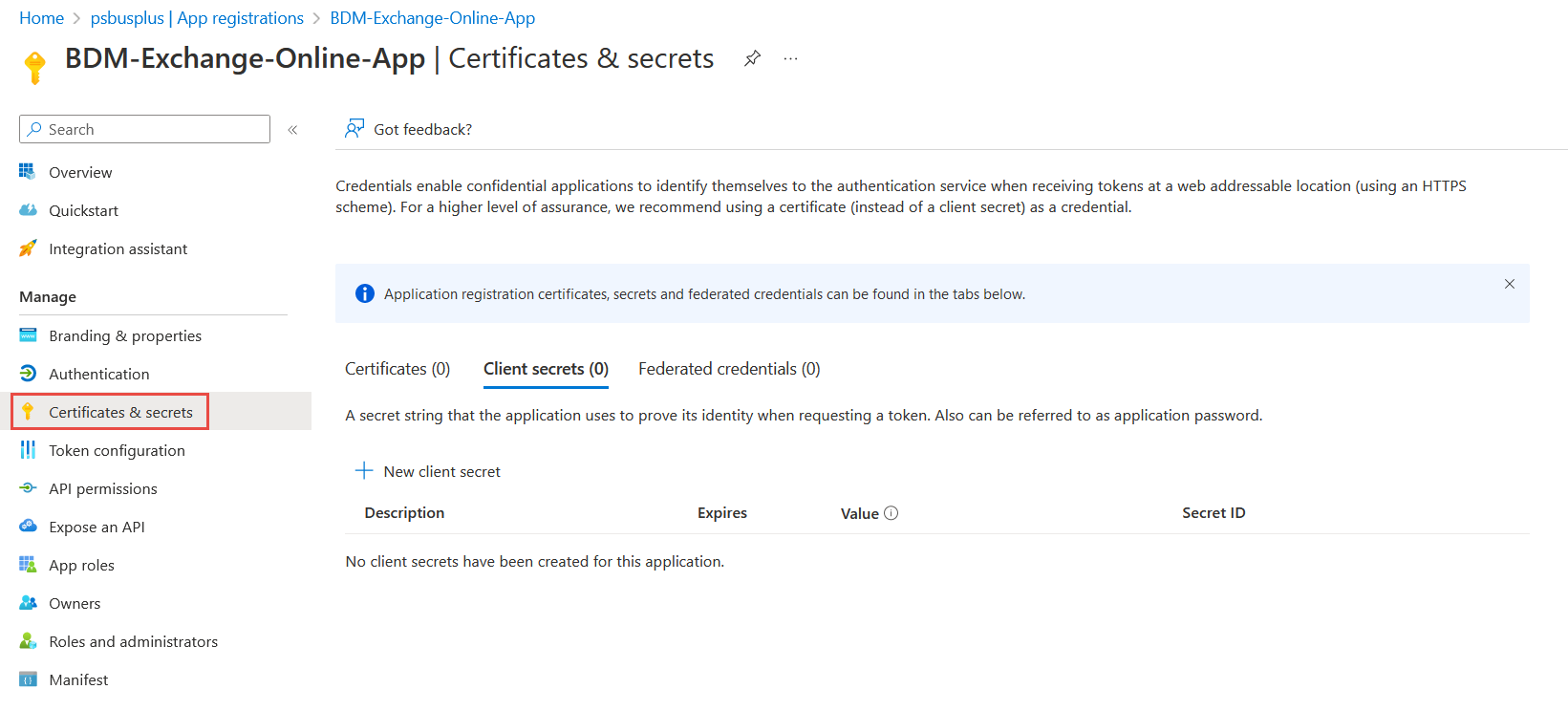Click the Got feedback person icon
This screenshot has width=1568, height=711.
point(354,129)
